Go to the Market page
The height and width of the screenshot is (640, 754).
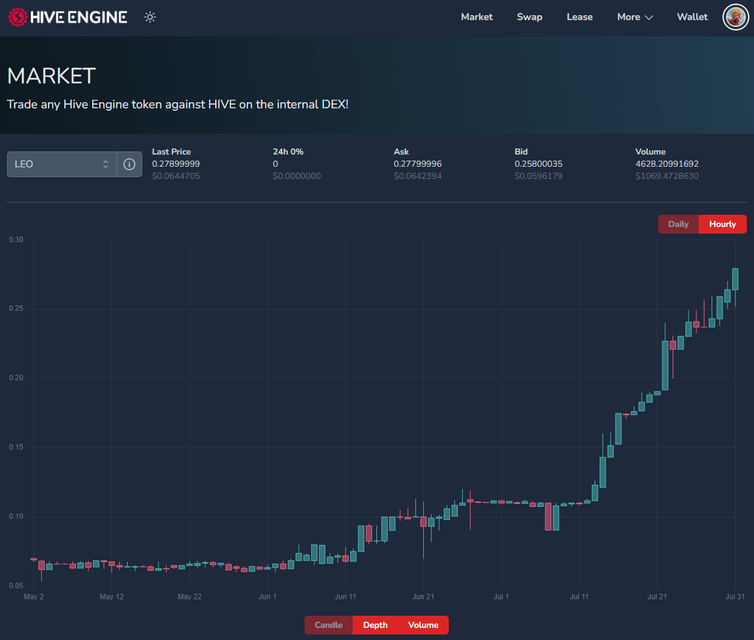pos(476,17)
